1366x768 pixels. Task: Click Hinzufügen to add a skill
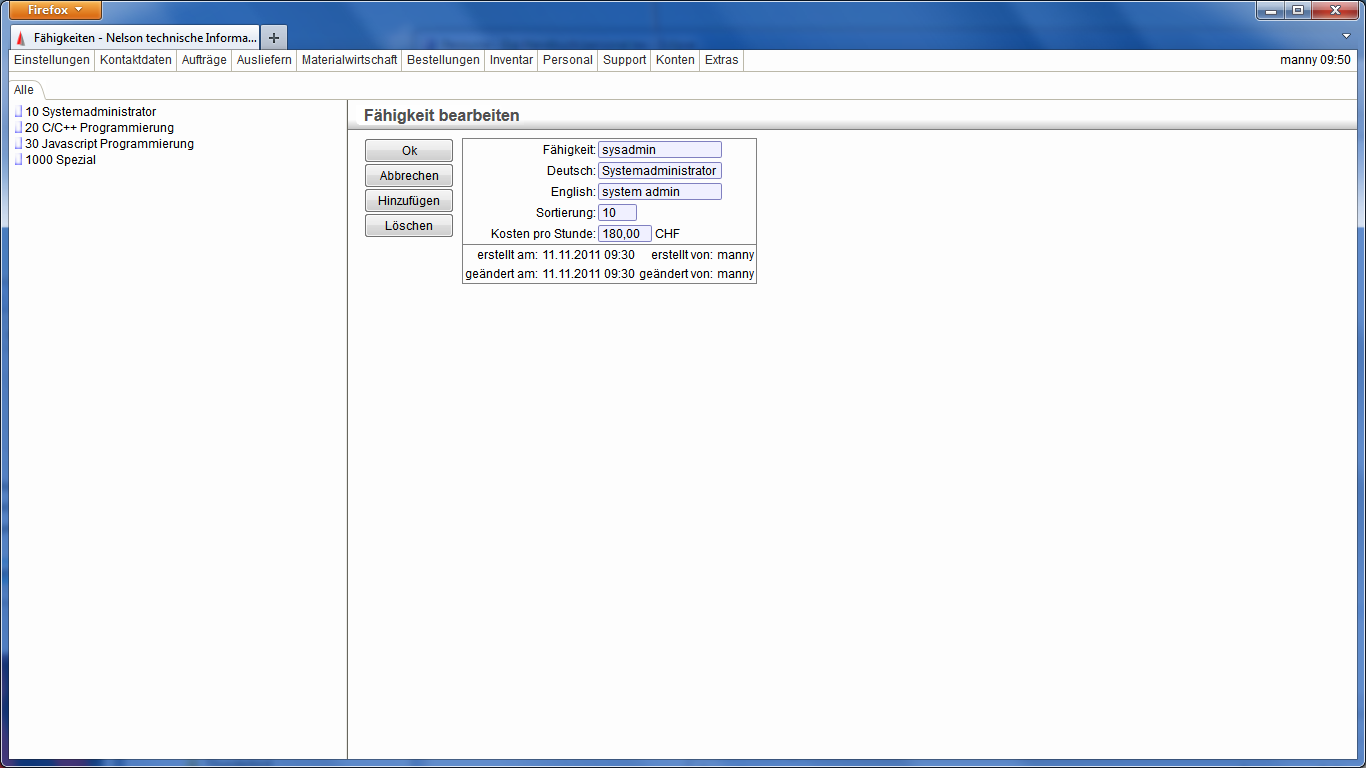click(408, 201)
